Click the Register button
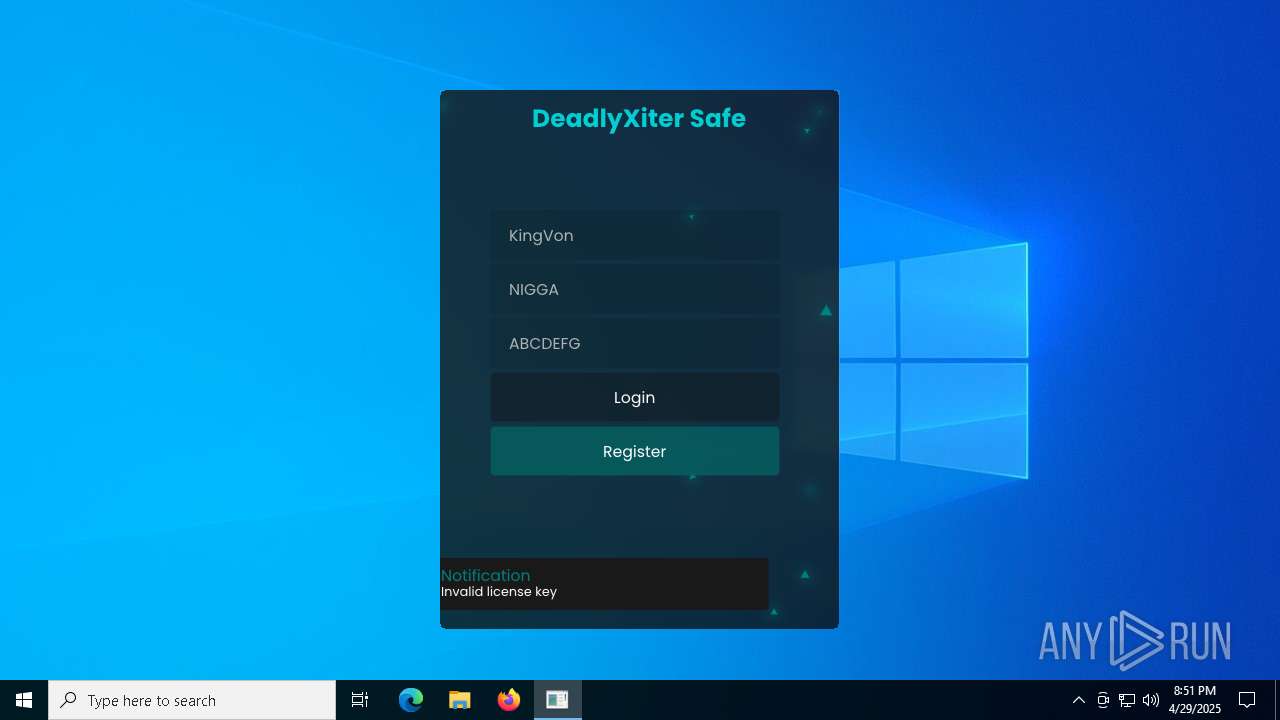Screen dimensions: 1280x720 pyautogui.click(x=634, y=451)
